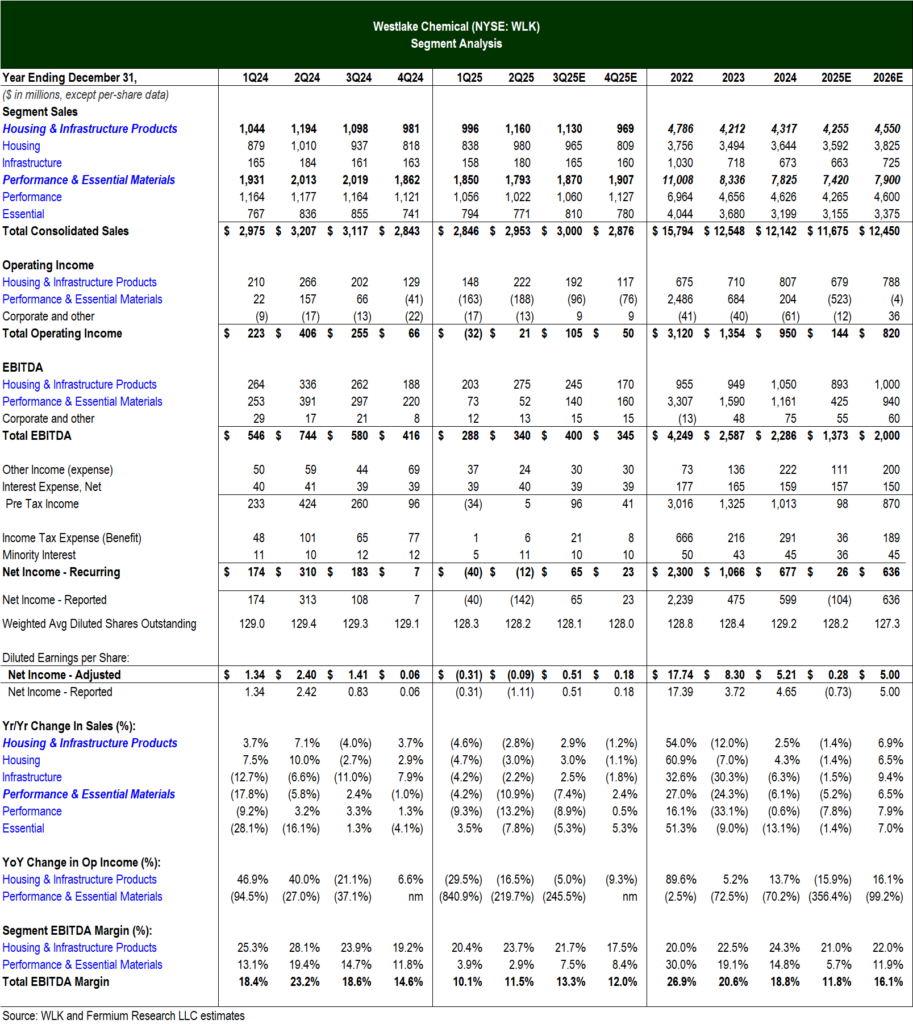Screen dimensions: 913x1024
Task: Click the (1.11) reported EPS value for 2Q25
Action: pos(521,692)
